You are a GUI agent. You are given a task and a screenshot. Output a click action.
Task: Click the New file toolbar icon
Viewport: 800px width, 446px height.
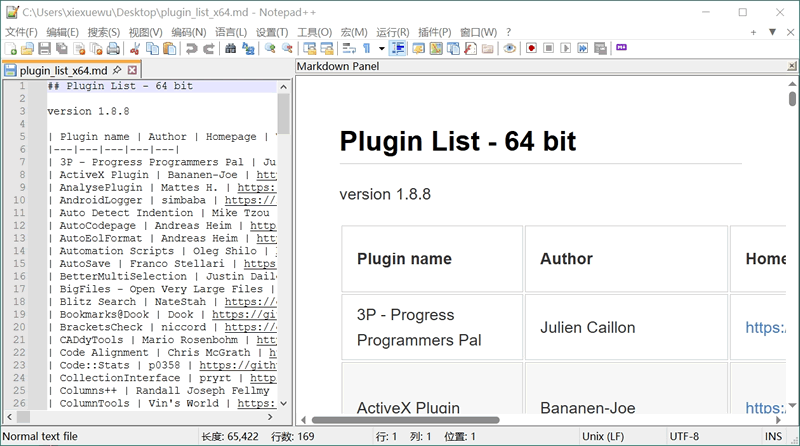tap(10, 48)
